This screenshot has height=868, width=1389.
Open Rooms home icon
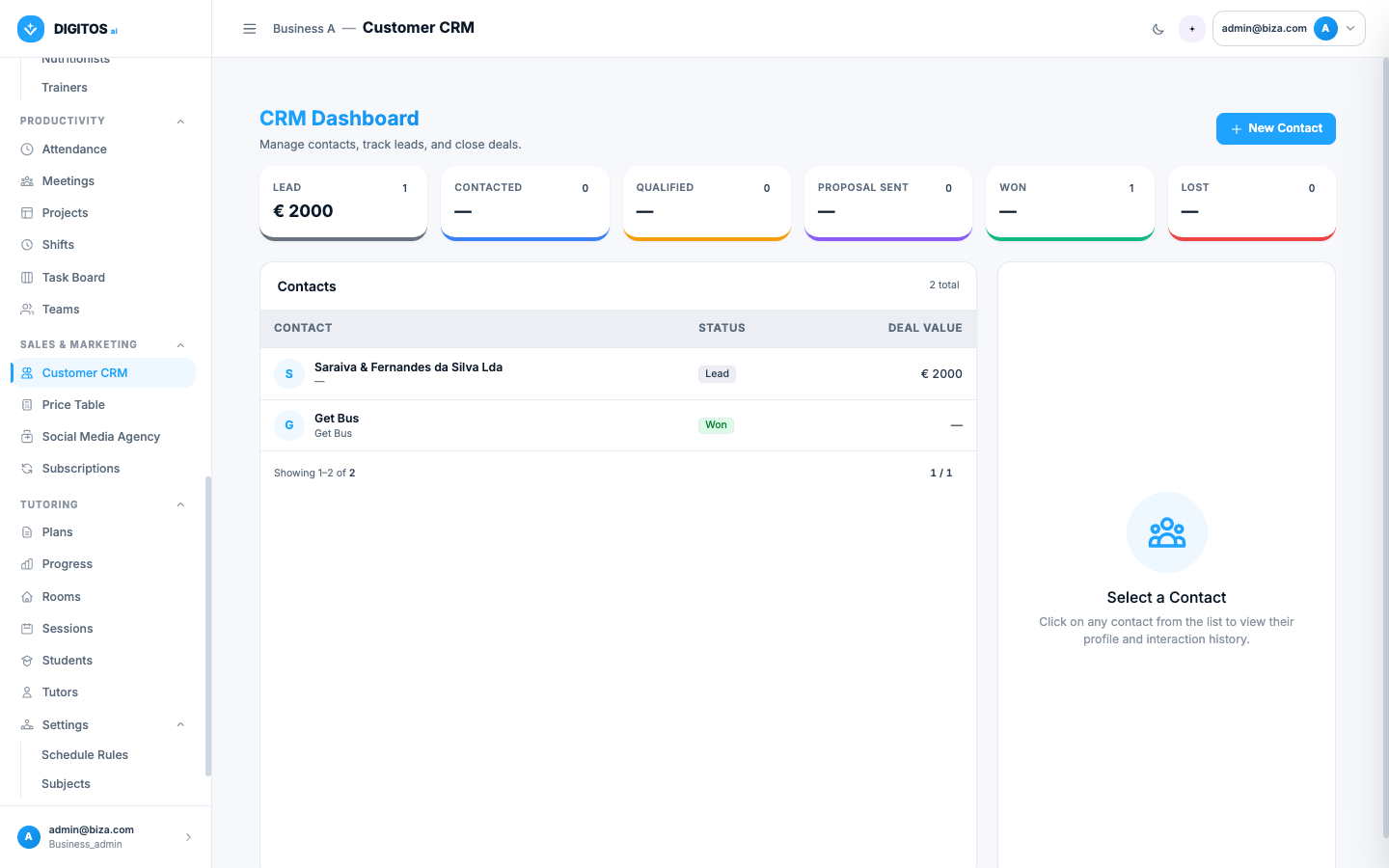click(x=27, y=597)
